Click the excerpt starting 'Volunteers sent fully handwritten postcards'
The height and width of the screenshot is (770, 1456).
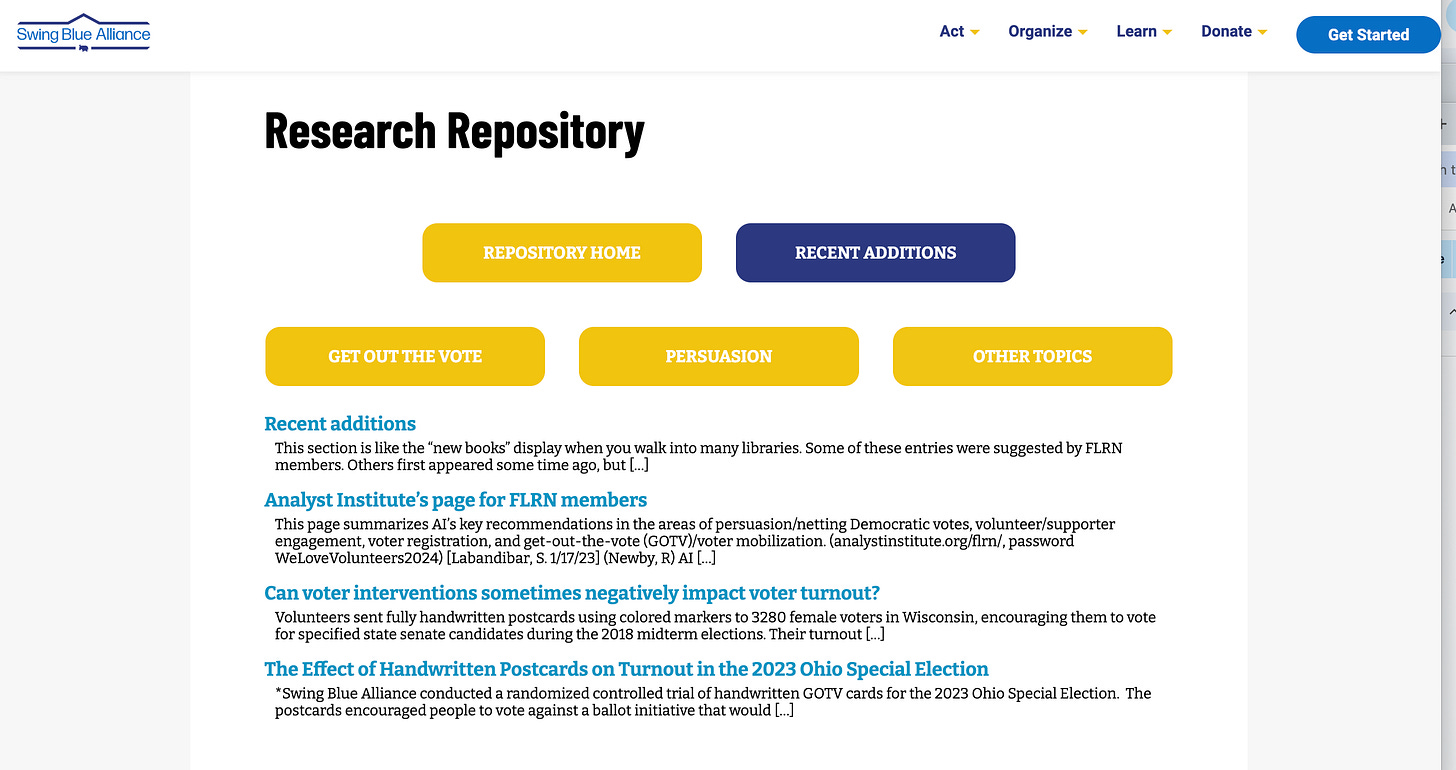tap(715, 626)
